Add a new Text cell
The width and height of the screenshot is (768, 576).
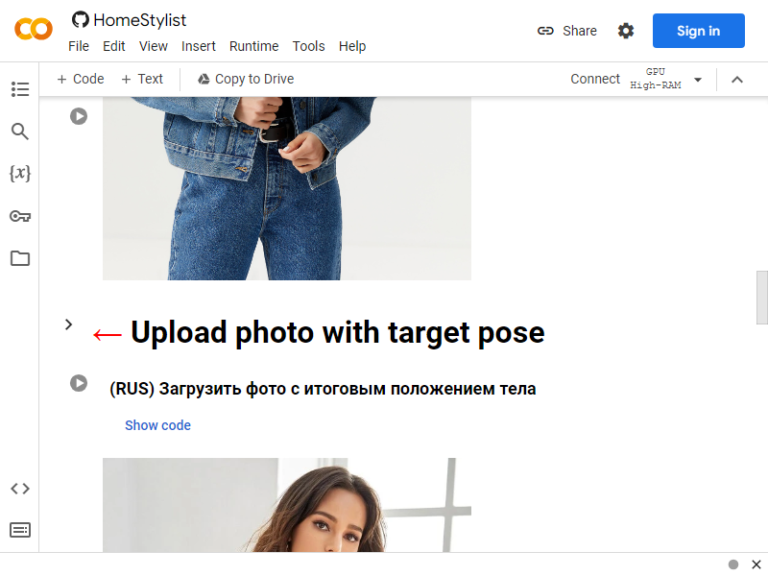142,79
